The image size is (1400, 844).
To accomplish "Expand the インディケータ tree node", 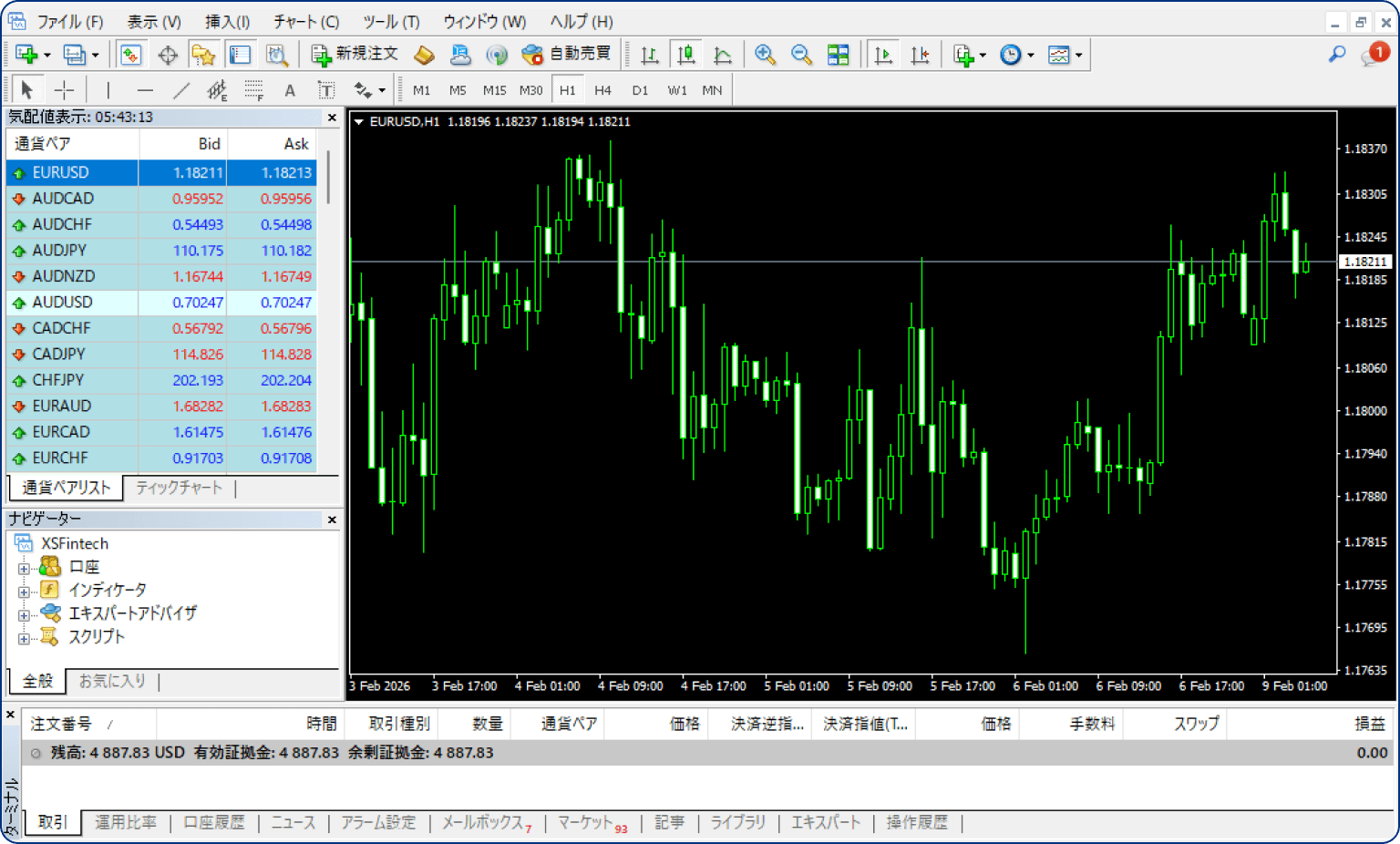I will (x=24, y=591).
